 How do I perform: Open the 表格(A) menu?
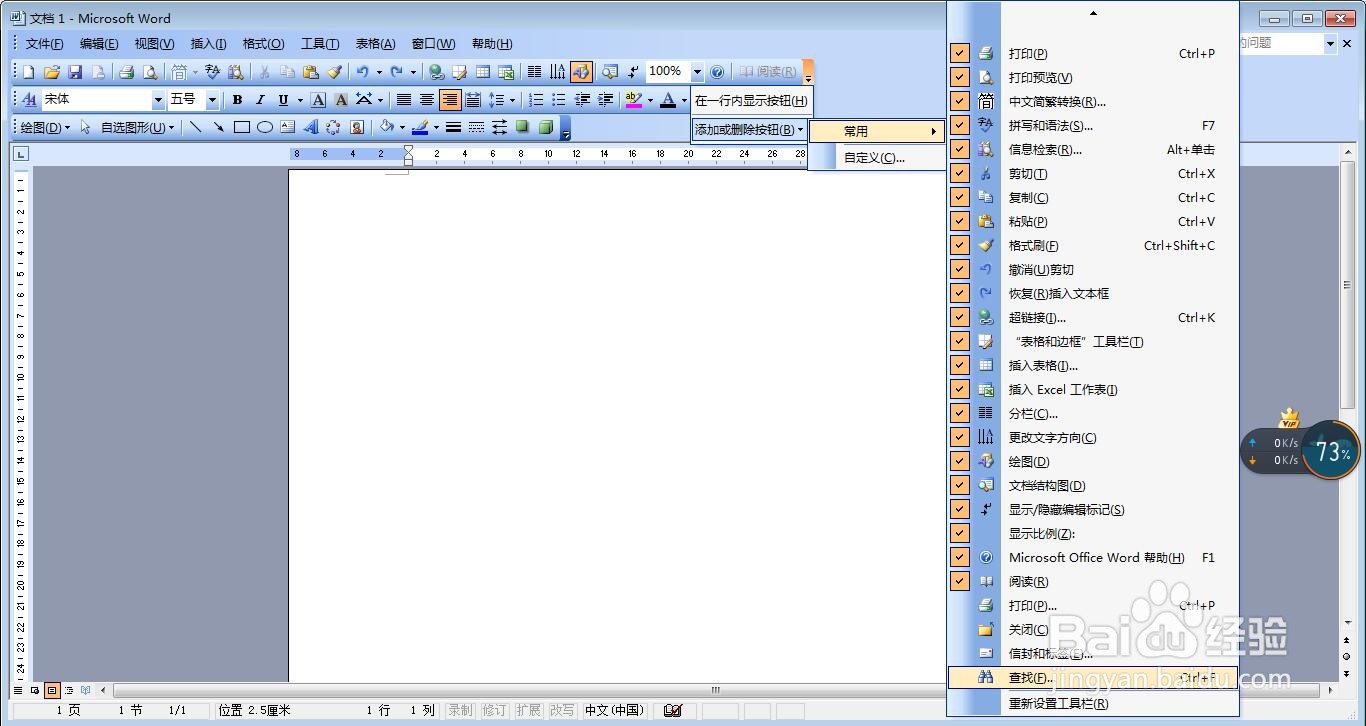(375, 44)
